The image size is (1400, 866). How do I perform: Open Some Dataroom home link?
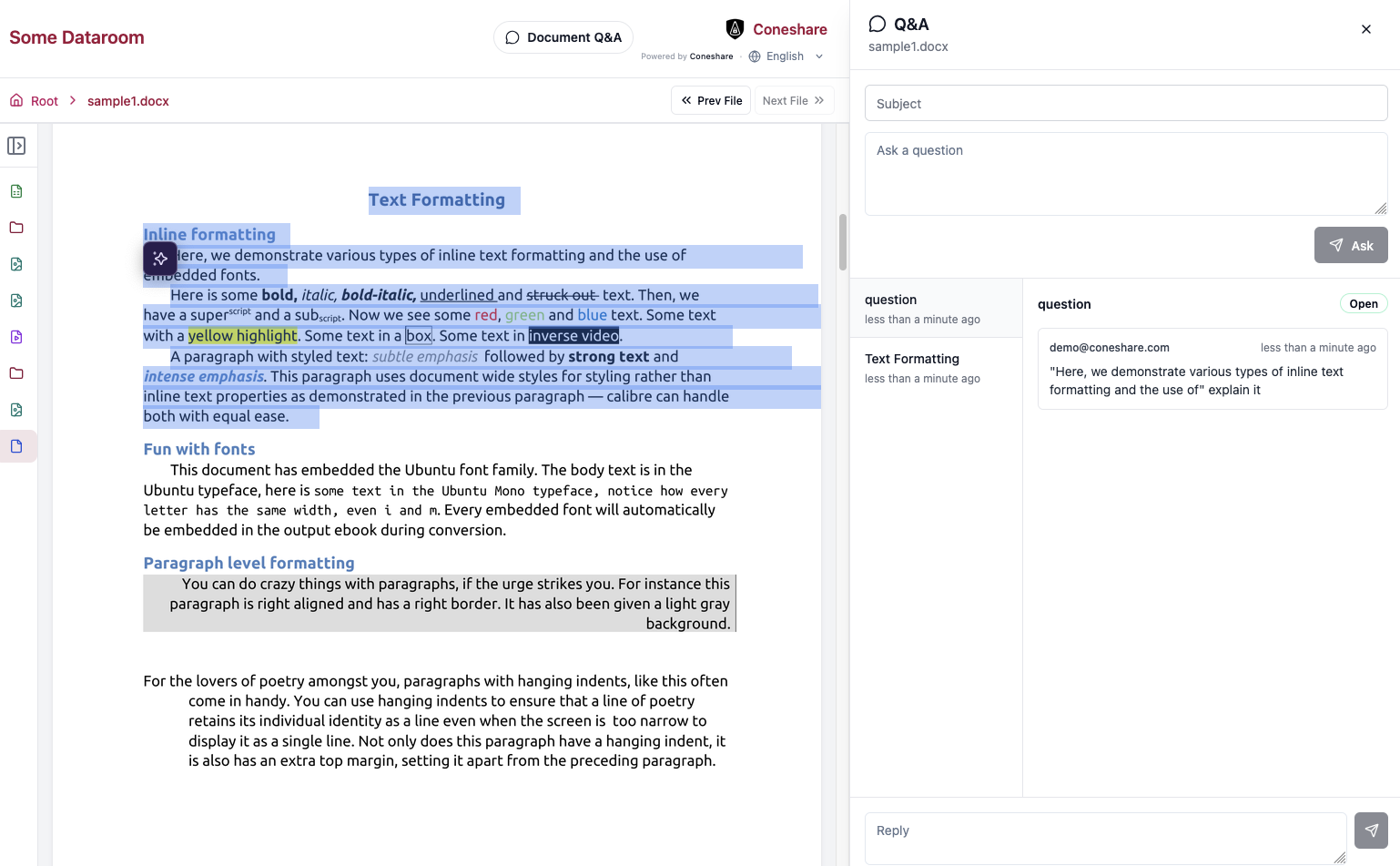coord(76,37)
